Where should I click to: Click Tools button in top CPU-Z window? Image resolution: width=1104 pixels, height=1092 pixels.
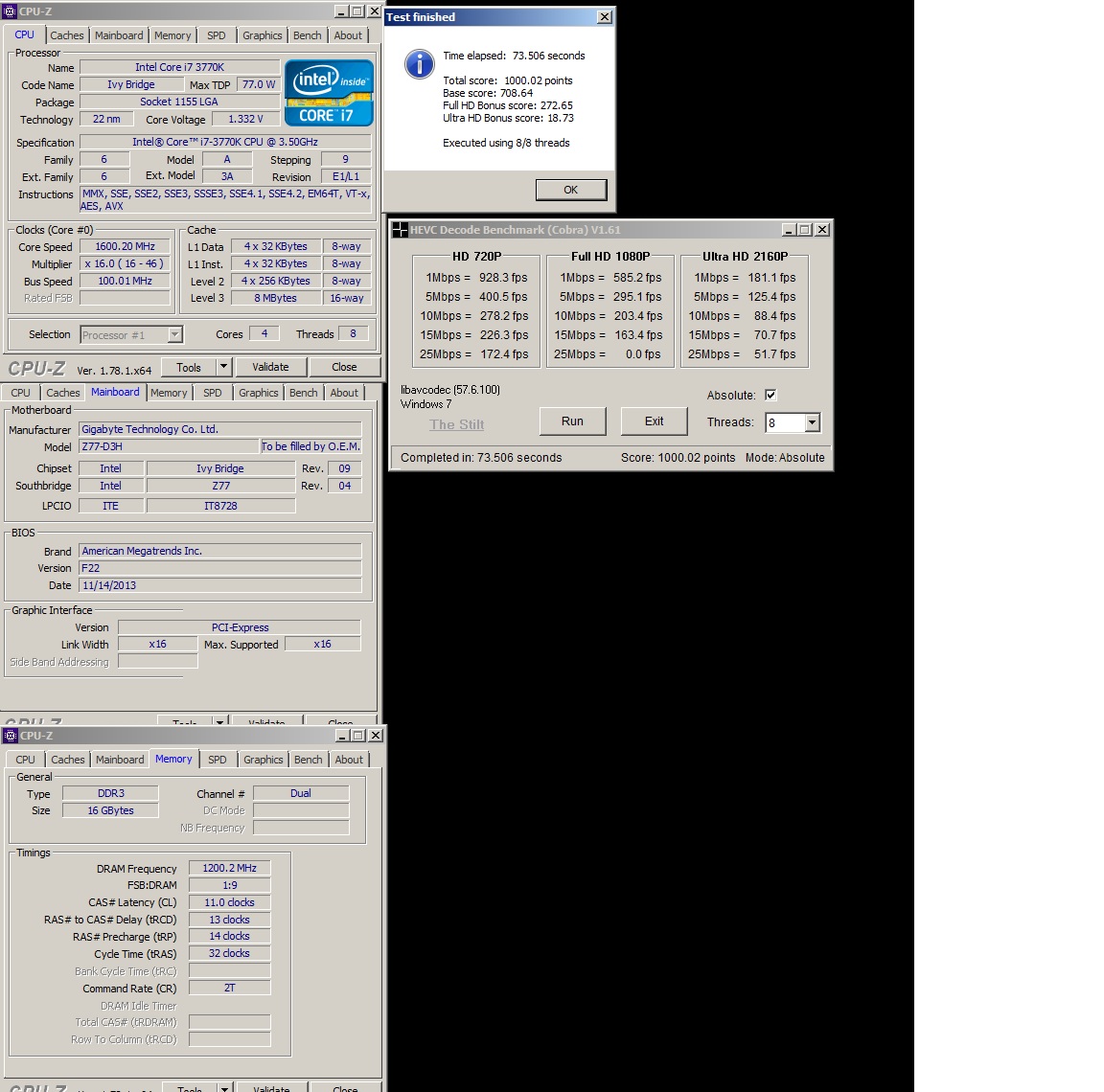(x=189, y=367)
